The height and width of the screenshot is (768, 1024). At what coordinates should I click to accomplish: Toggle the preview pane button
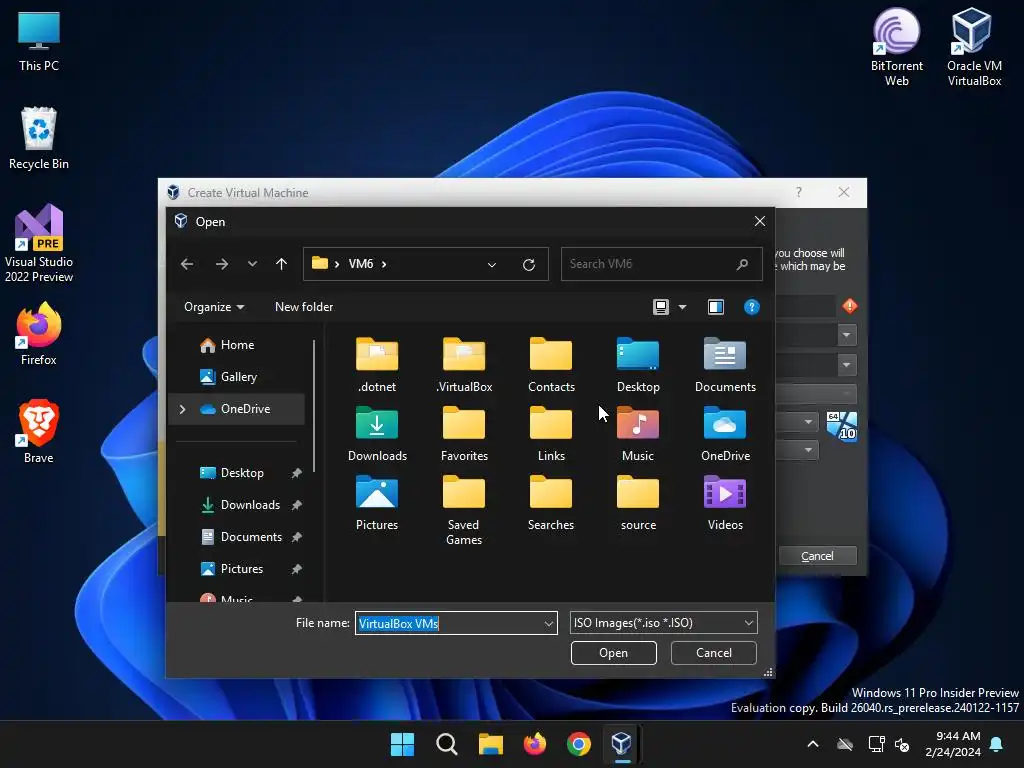[x=716, y=307]
